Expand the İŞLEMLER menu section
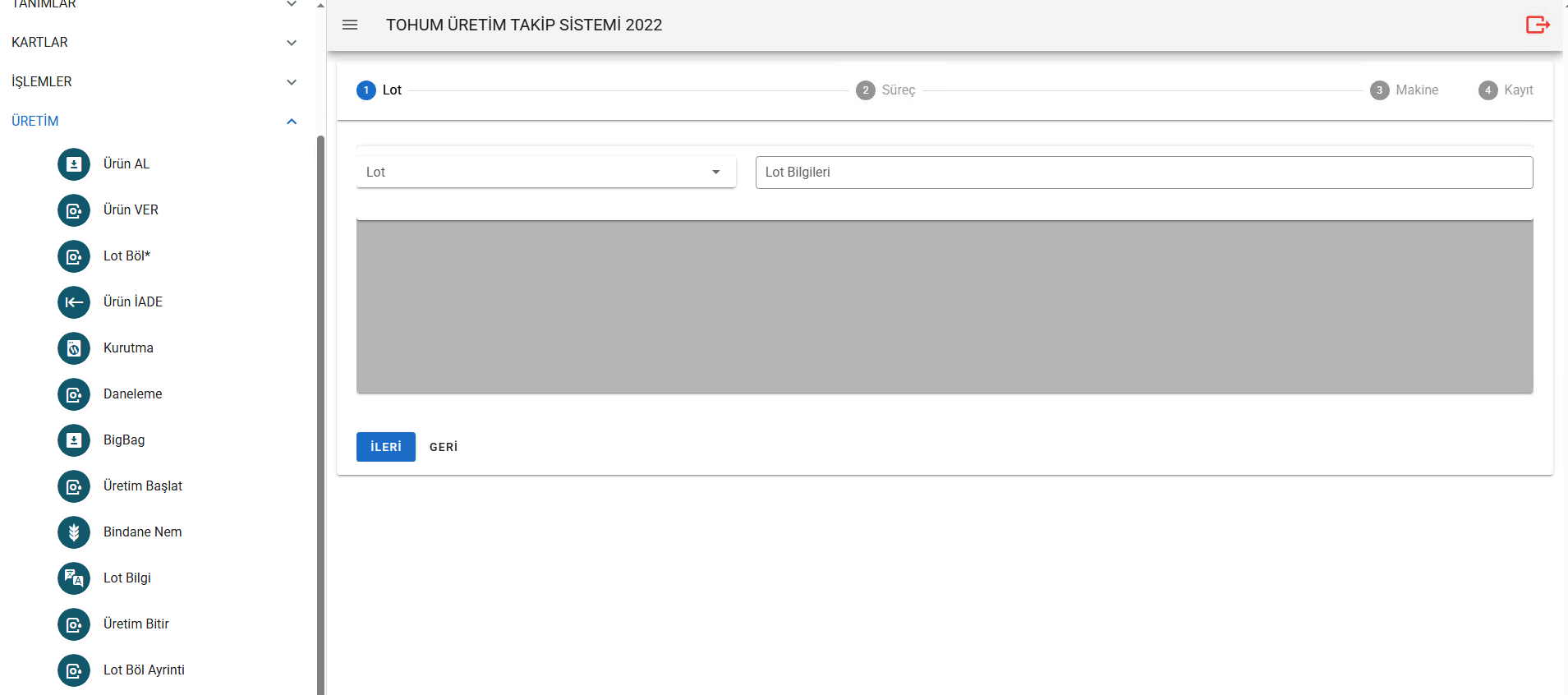This screenshot has width=1568, height=695. 152,82
